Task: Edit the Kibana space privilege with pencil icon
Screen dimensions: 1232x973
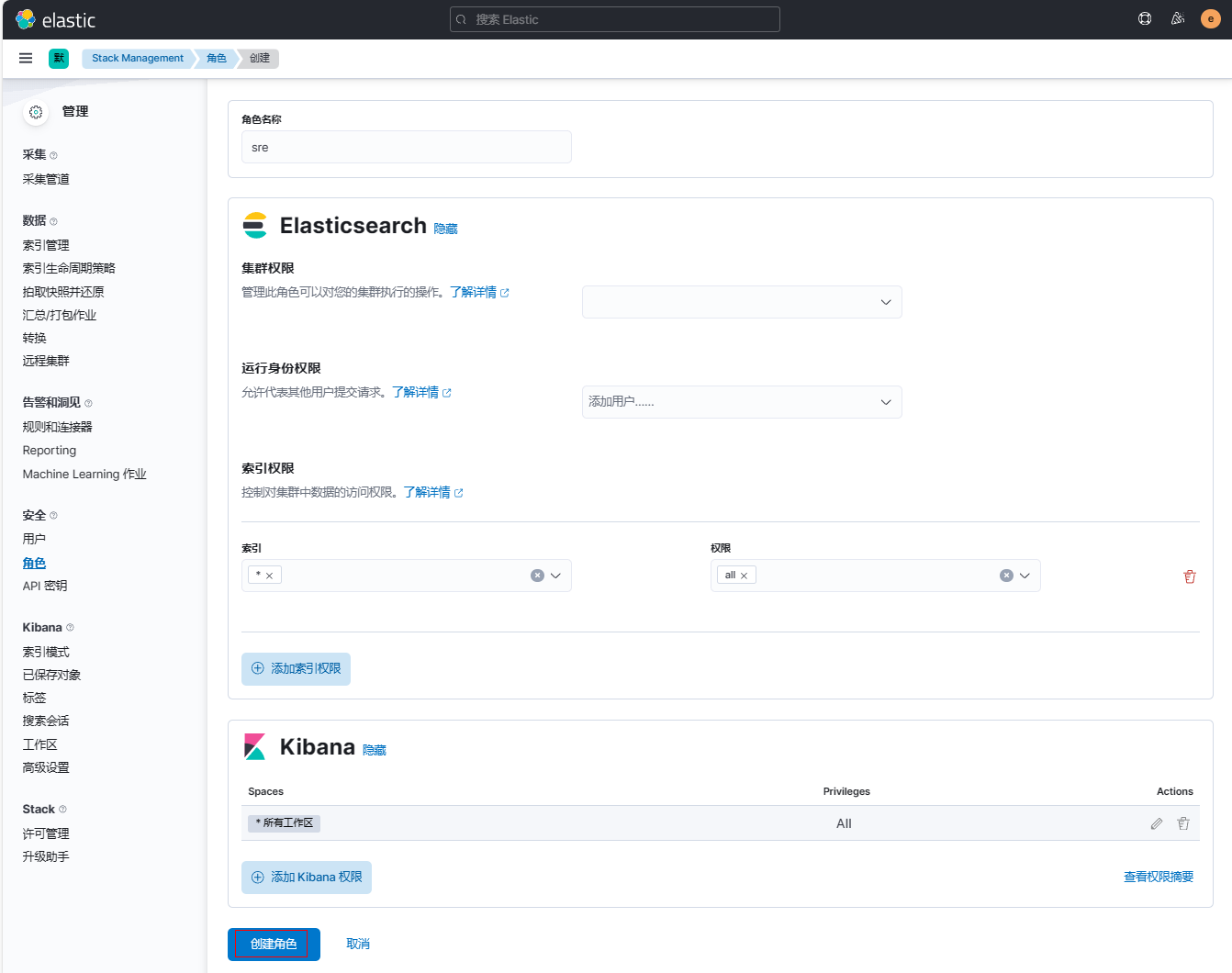Action: tap(1157, 823)
